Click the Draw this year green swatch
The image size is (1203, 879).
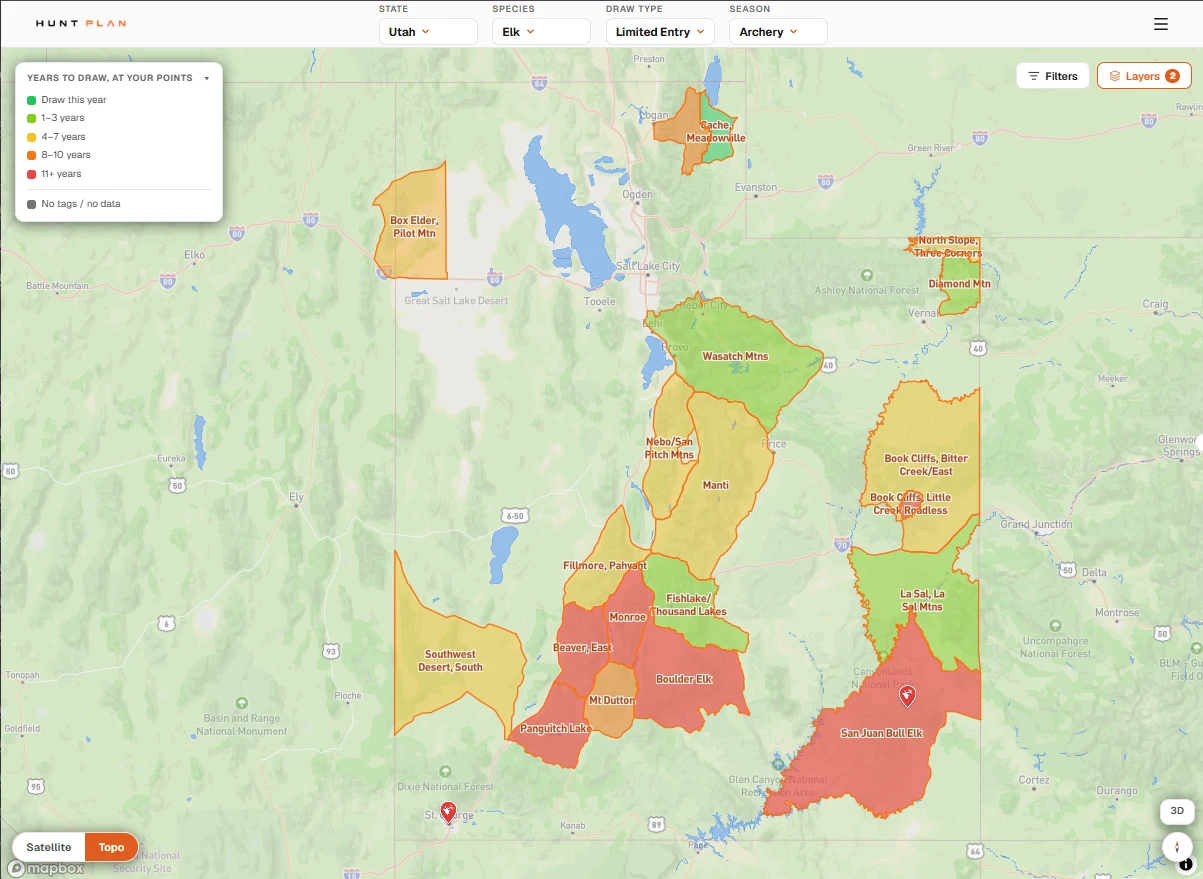tap(32, 100)
